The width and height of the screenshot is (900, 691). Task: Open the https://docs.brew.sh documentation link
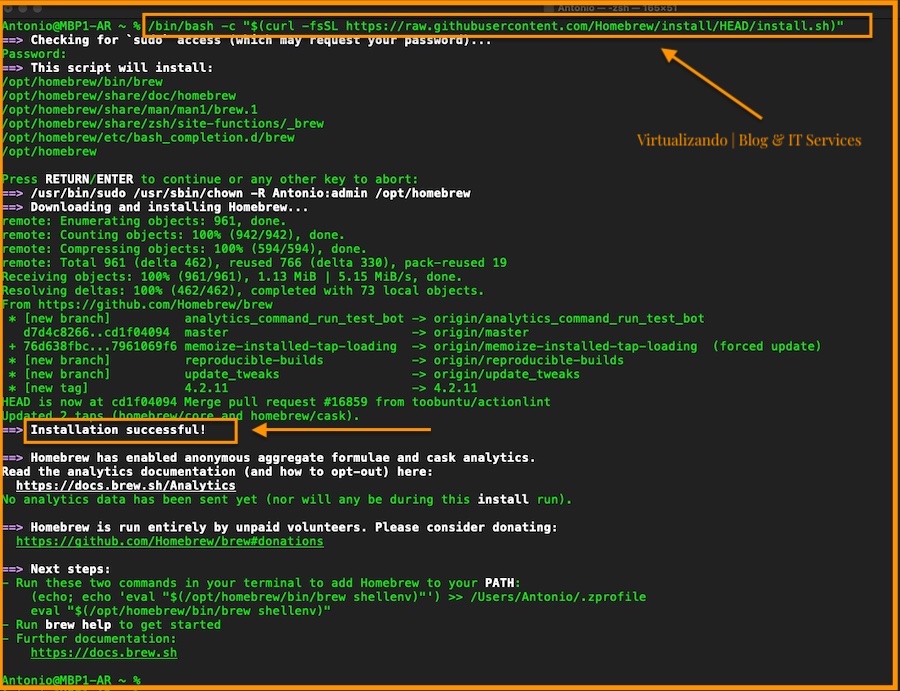pos(104,653)
